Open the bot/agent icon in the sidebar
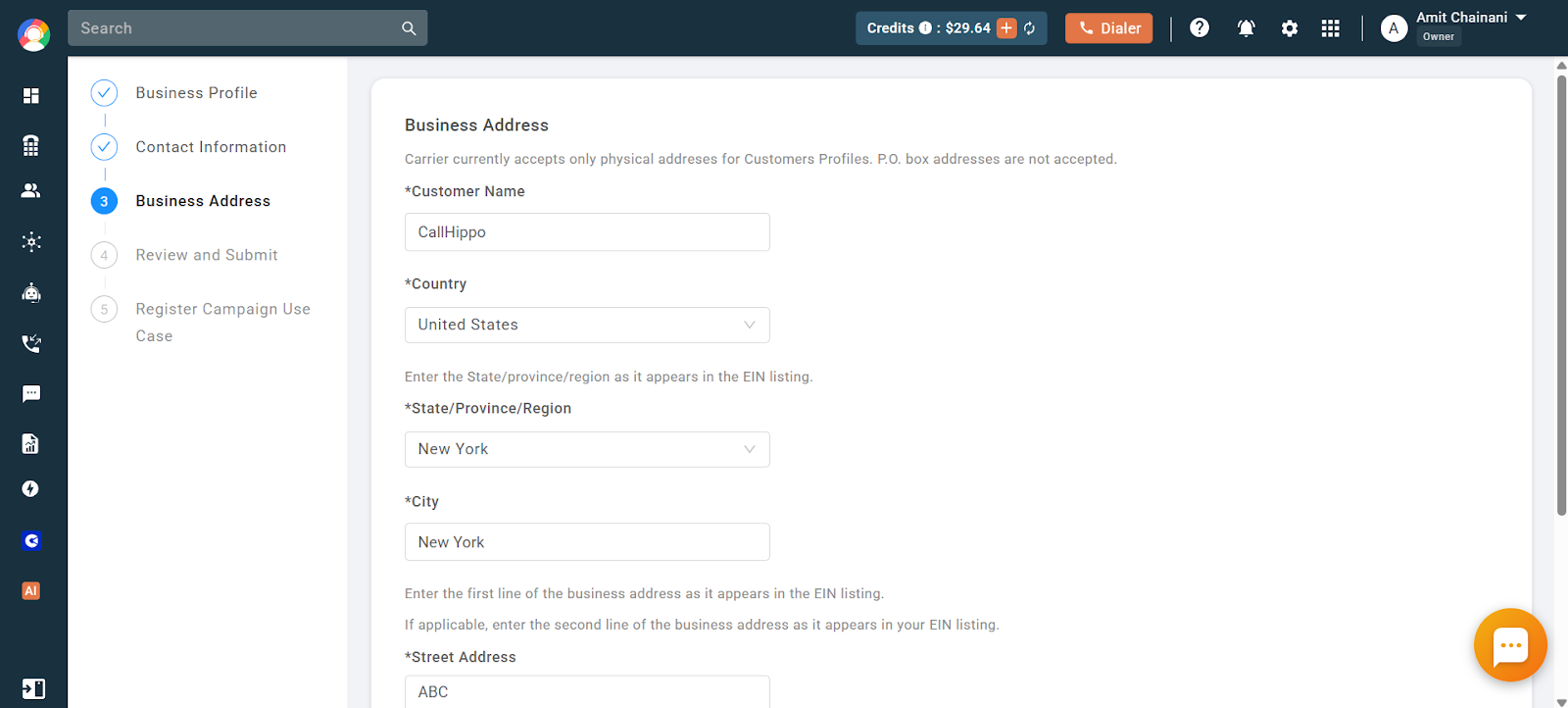 click(x=31, y=292)
